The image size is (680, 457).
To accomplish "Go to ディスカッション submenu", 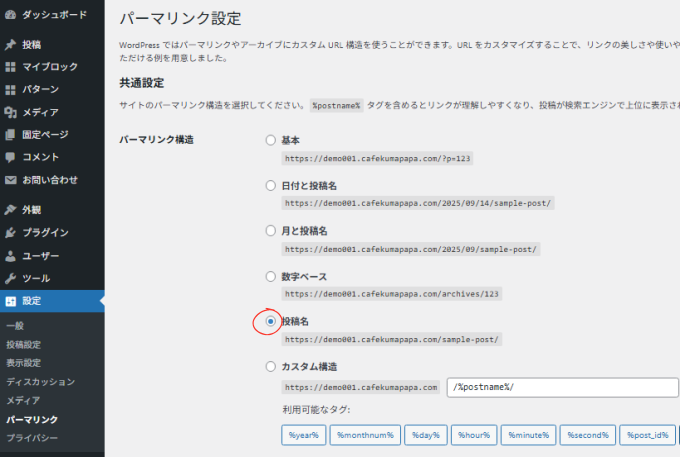I will tap(40, 382).
